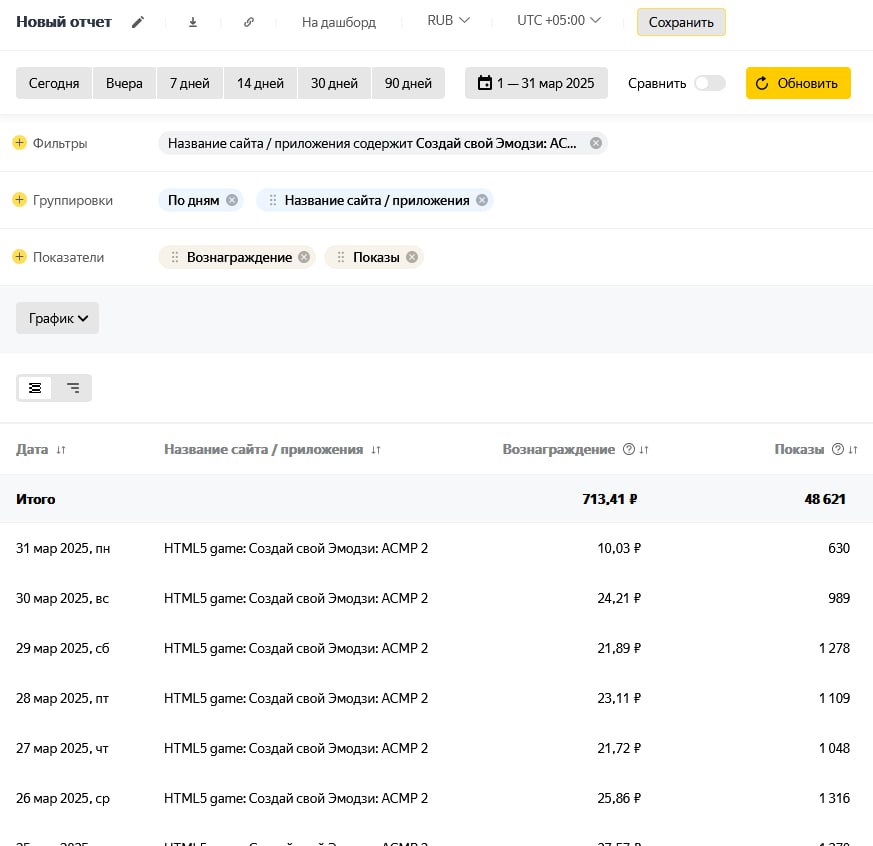Switch to the tree table view
This screenshot has height=846, width=873.
[x=73, y=388]
